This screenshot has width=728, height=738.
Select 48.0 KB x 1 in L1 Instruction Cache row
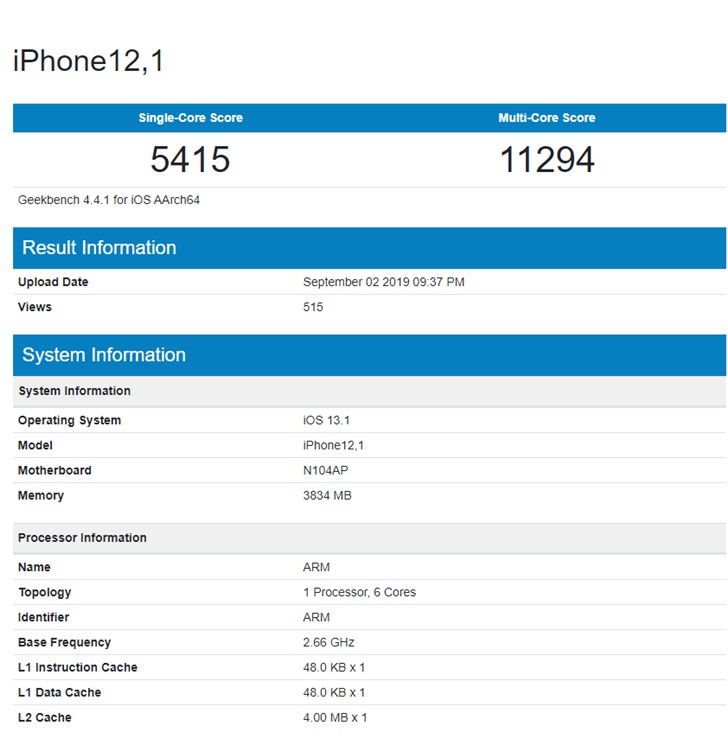click(x=334, y=667)
